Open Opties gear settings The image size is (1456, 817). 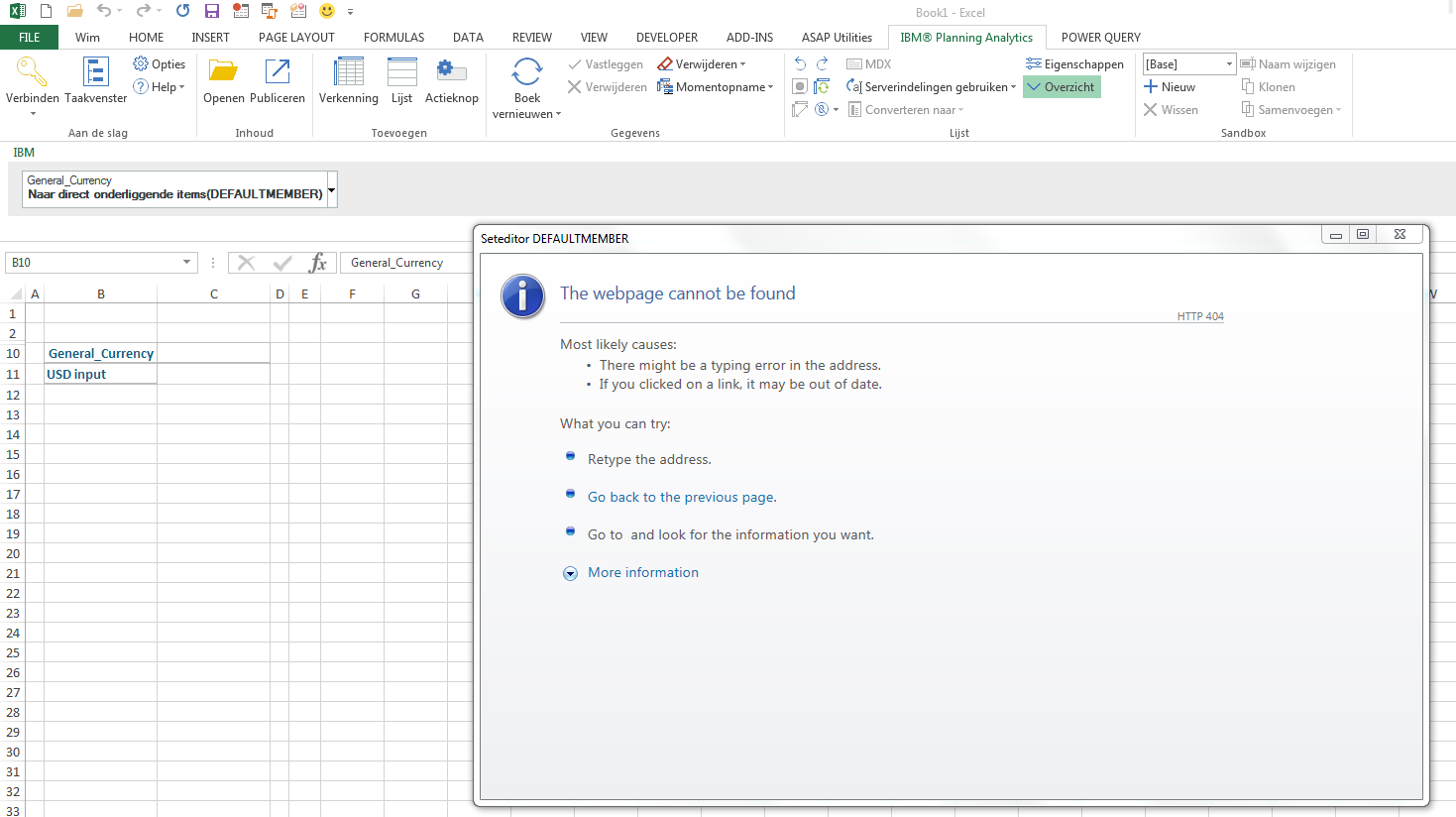click(x=160, y=64)
